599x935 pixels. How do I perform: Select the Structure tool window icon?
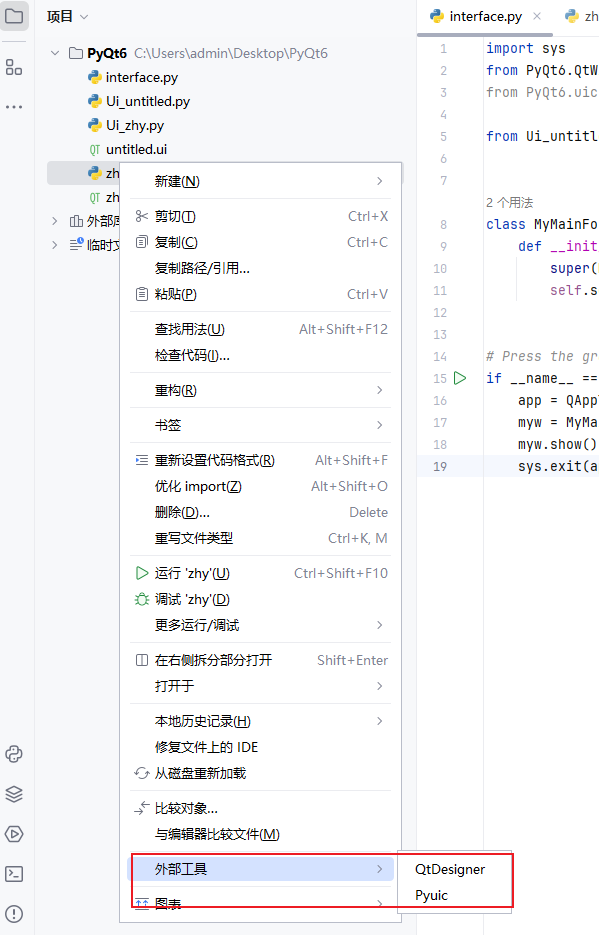coord(14,68)
